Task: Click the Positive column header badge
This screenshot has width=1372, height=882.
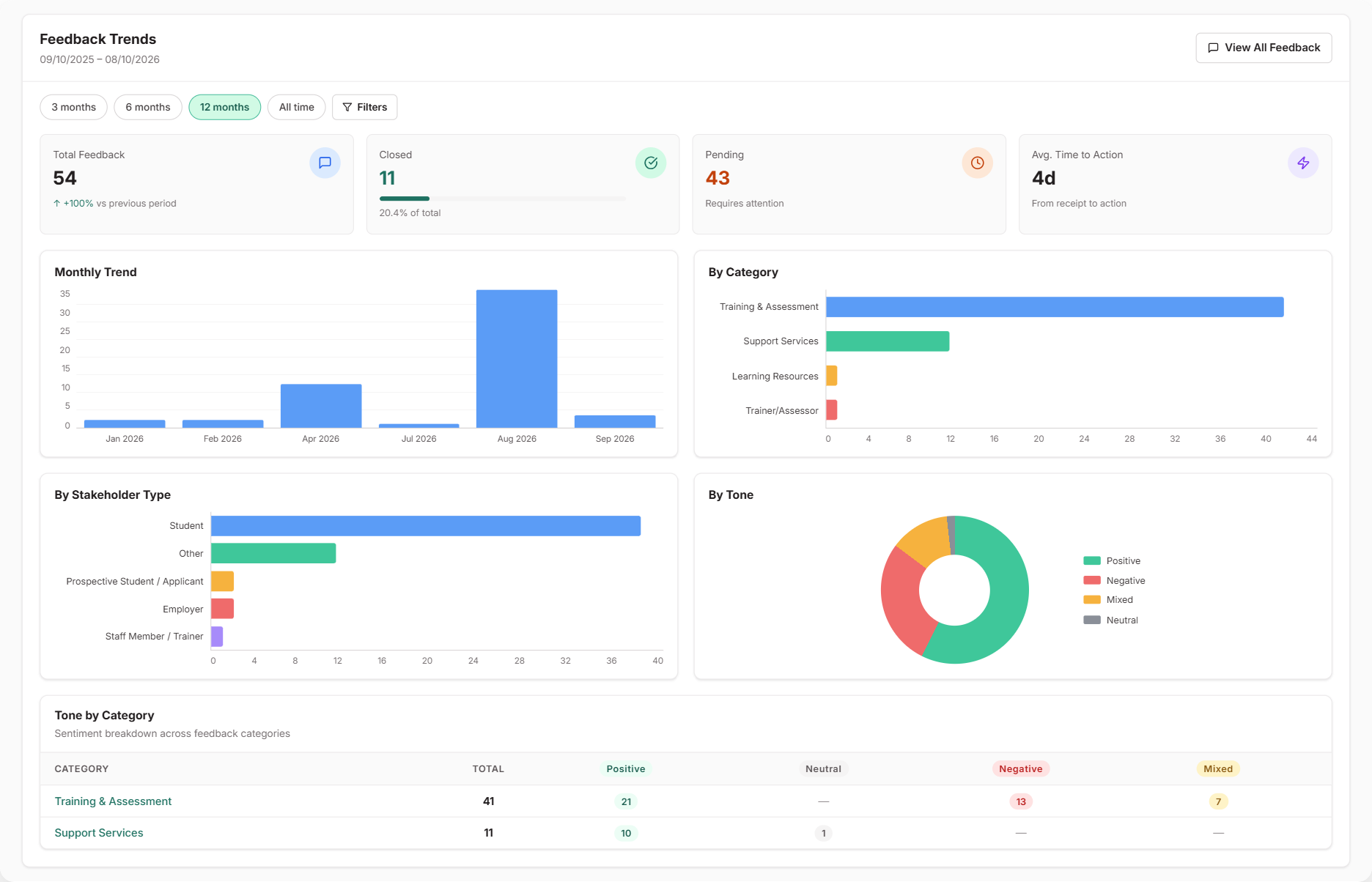Action: tap(626, 768)
